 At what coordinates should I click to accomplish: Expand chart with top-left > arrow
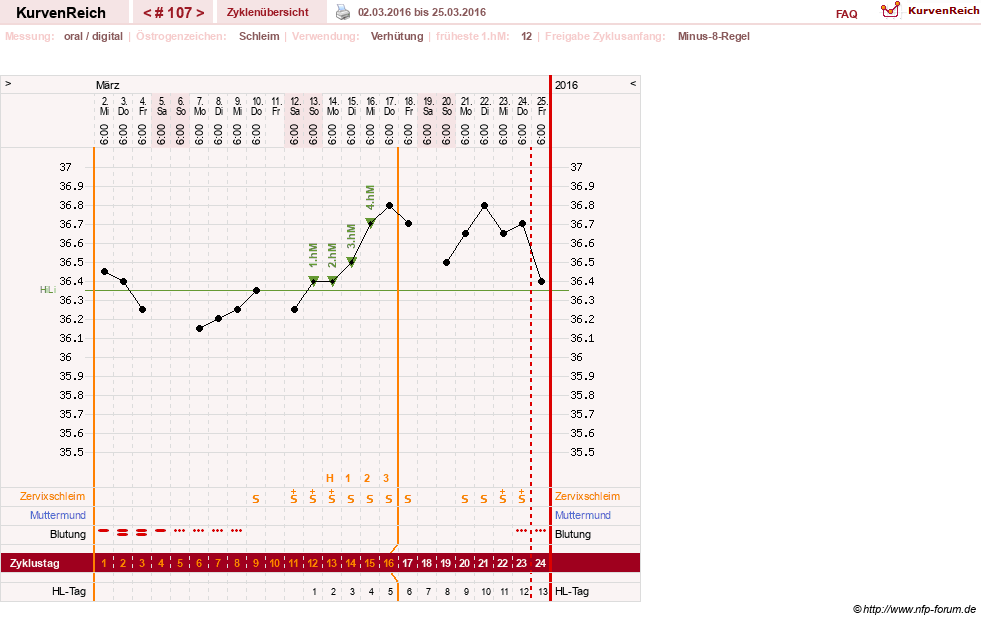coord(8,83)
